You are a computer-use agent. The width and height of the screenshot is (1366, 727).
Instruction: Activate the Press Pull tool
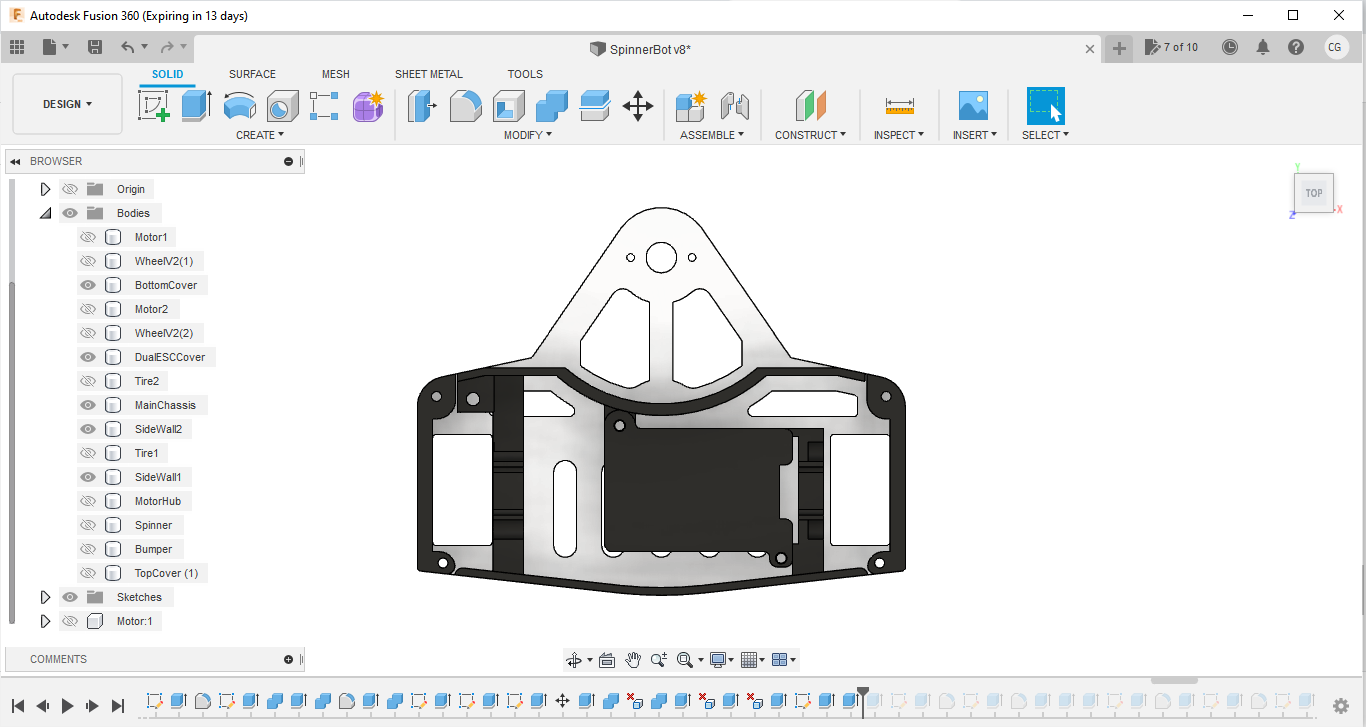(x=421, y=106)
